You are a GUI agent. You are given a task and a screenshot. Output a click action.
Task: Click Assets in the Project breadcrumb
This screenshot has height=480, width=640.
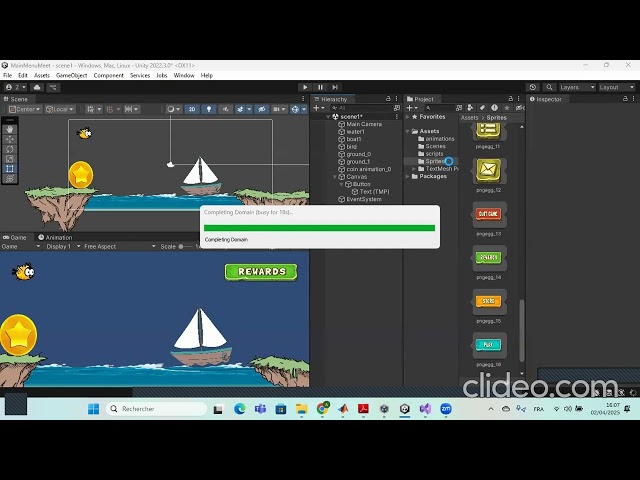click(469, 118)
